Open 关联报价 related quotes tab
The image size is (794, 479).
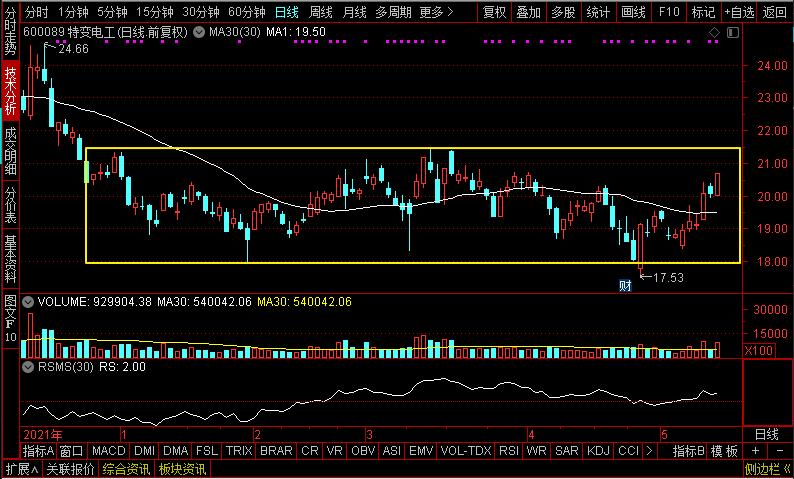tap(70, 470)
